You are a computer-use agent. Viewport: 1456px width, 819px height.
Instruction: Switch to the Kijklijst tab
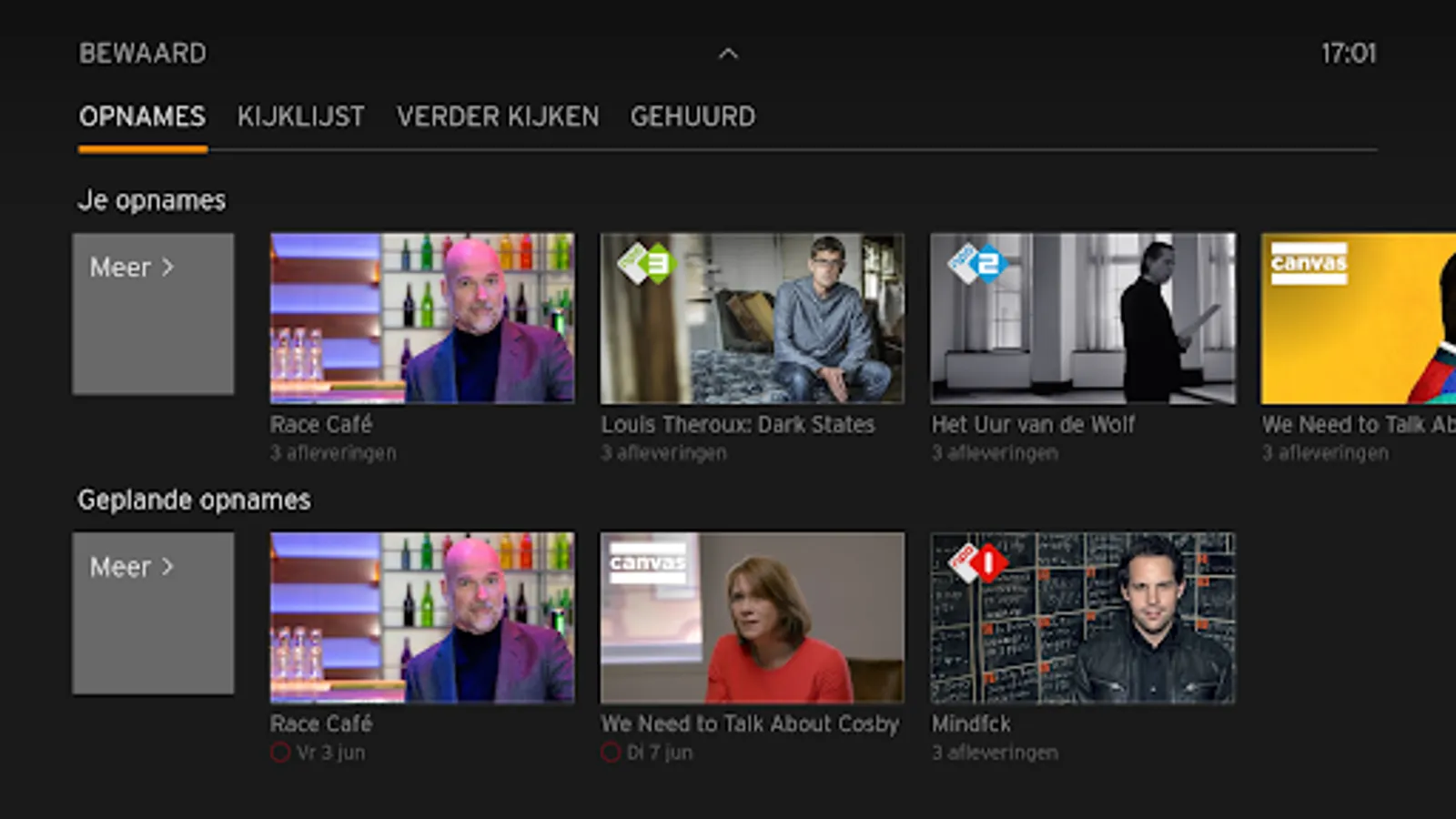(301, 116)
